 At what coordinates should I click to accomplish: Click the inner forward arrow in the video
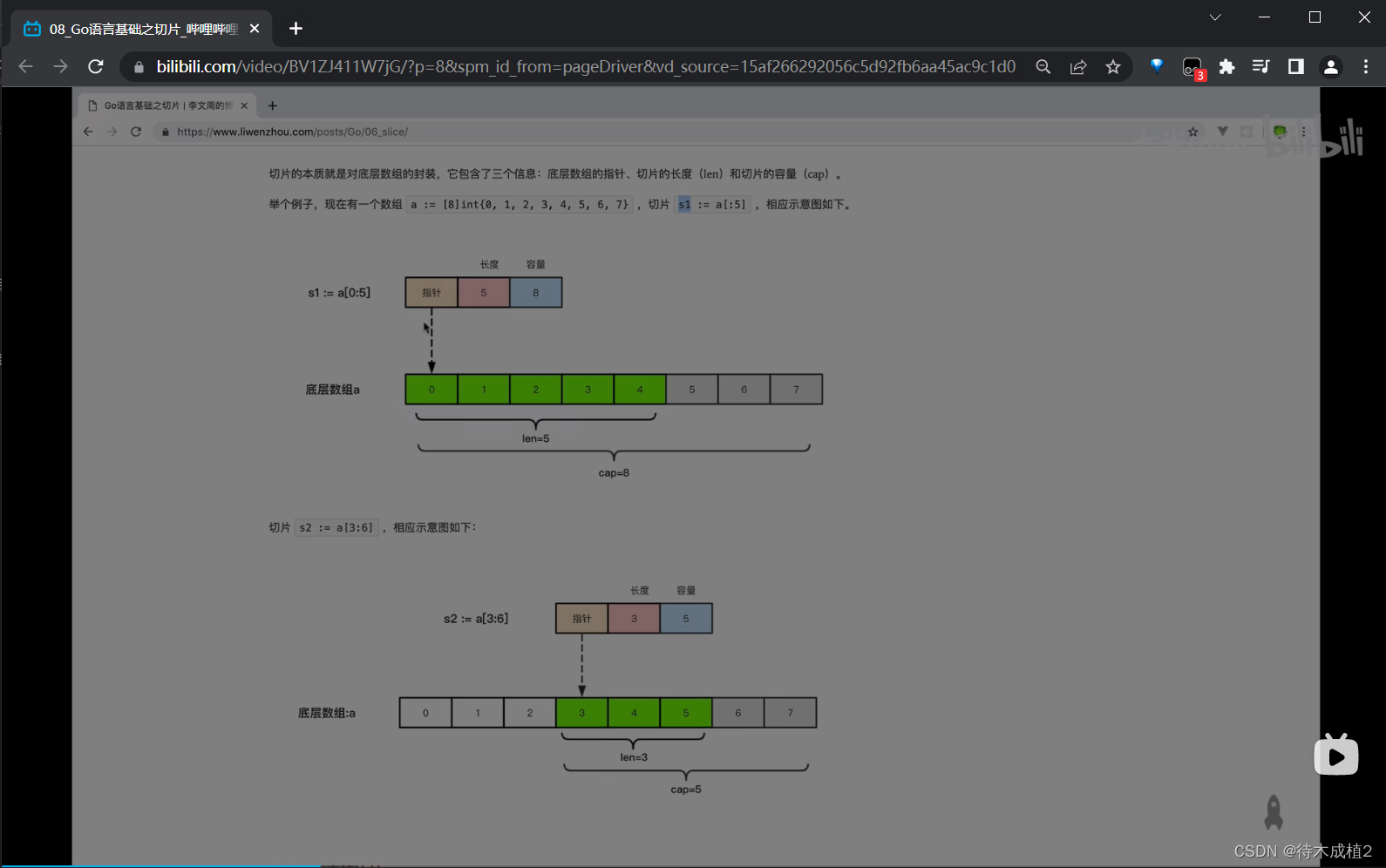click(112, 132)
